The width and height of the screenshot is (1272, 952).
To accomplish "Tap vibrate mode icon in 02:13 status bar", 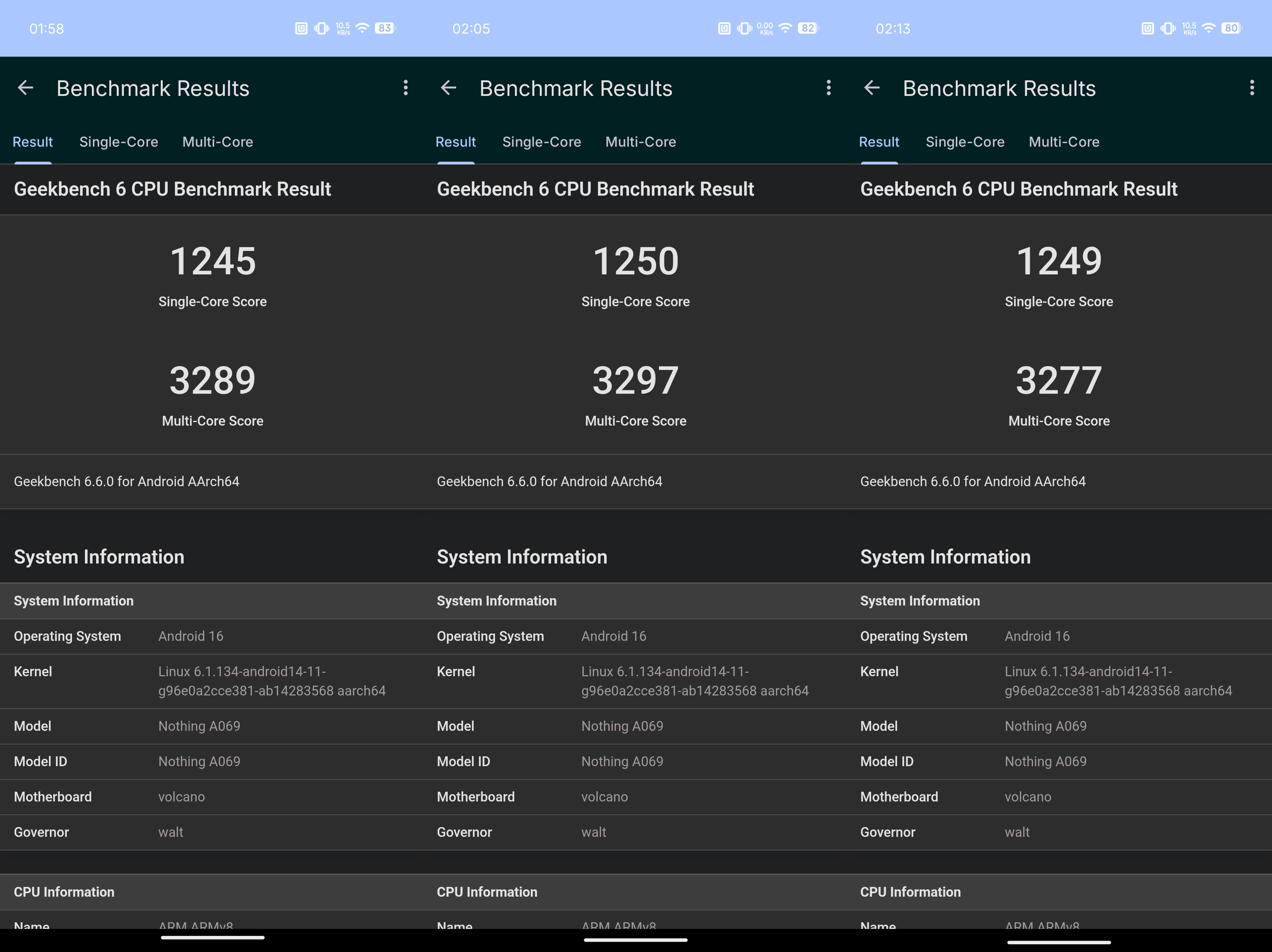I will [1168, 28].
